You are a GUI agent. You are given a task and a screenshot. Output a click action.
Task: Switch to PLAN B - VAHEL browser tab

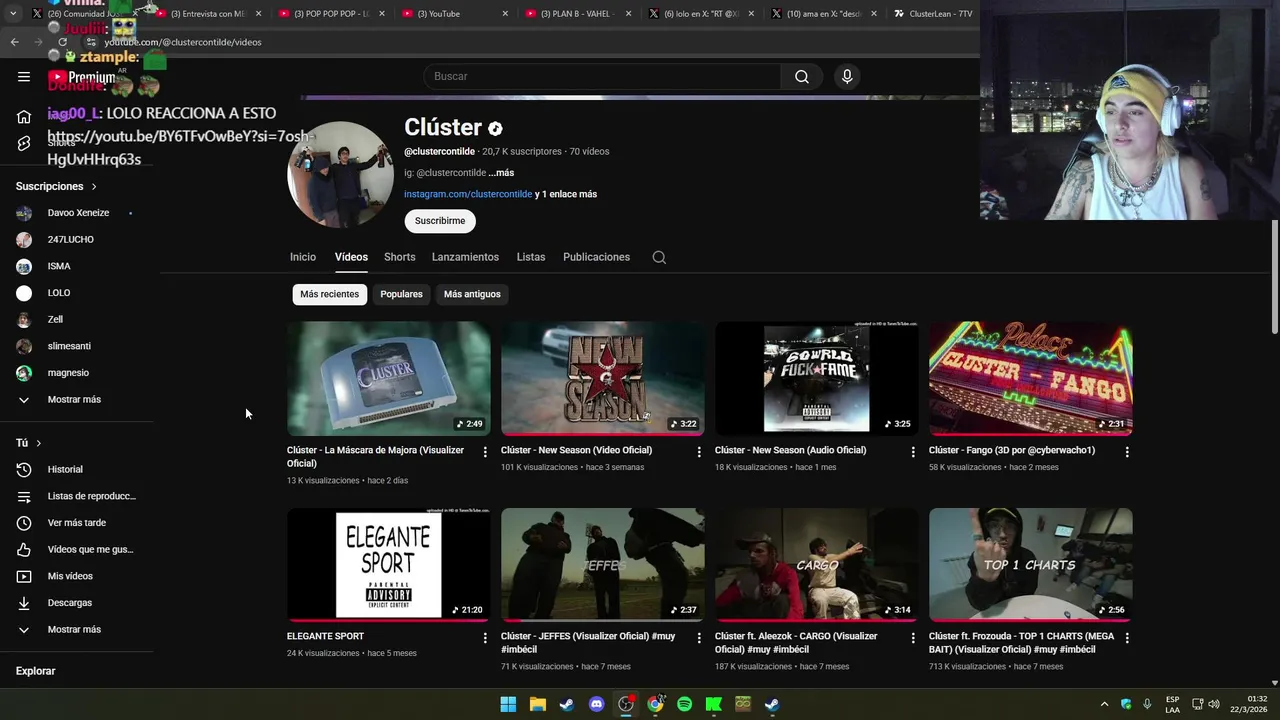click(x=578, y=14)
